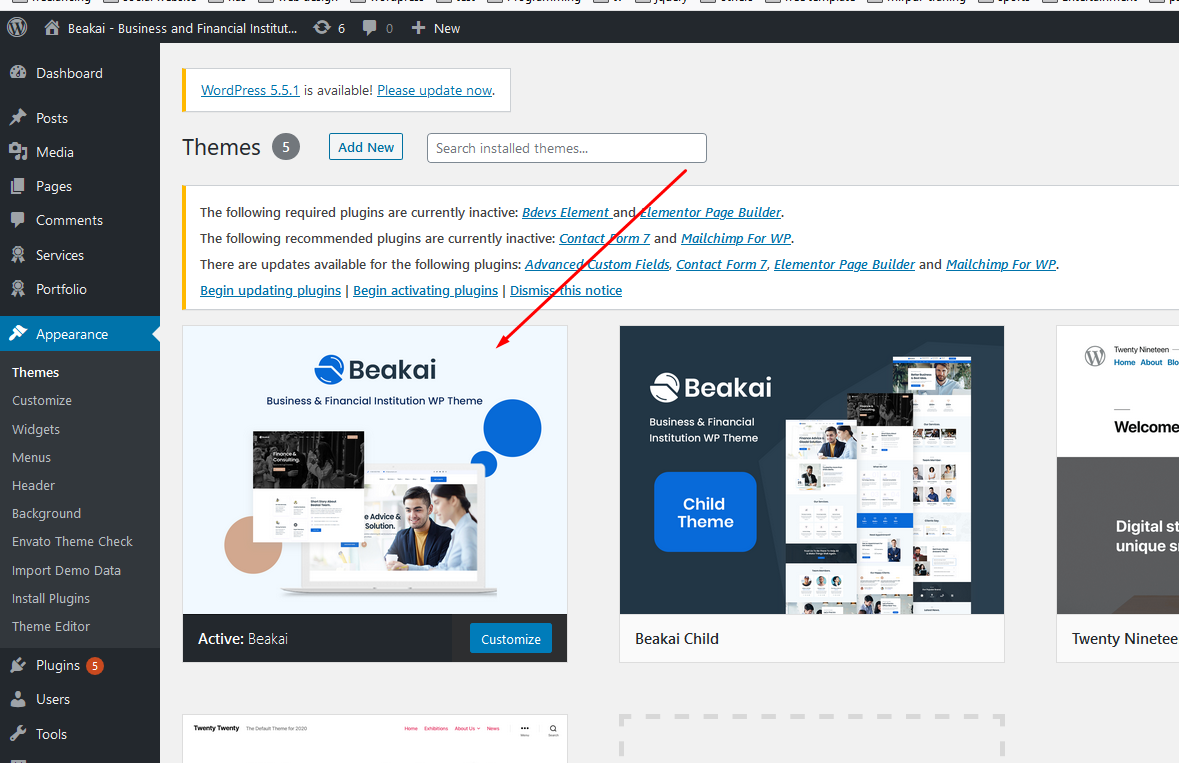Click the Media icon in sidebar
This screenshot has height=763, width=1179.
[x=18, y=152]
